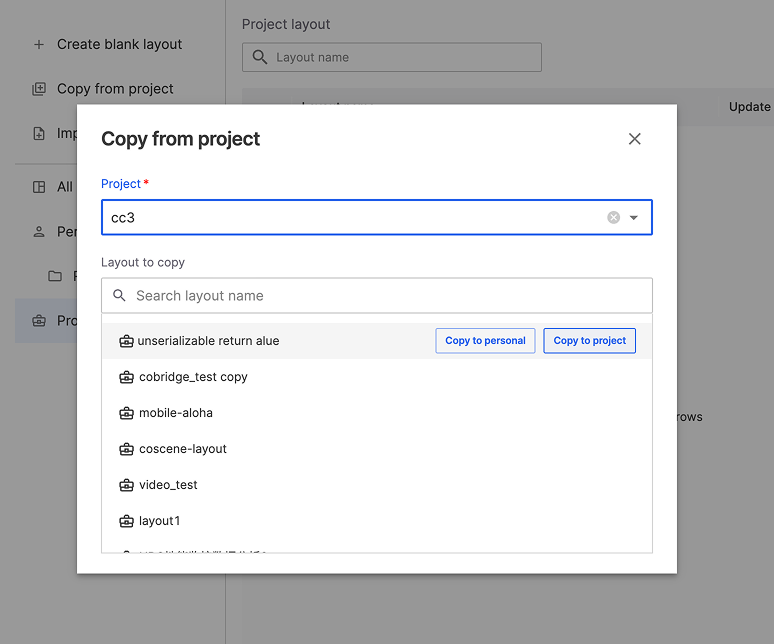The height and width of the screenshot is (644, 774).
Task: Click the personal layouts person icon
Action: point(39,231)
